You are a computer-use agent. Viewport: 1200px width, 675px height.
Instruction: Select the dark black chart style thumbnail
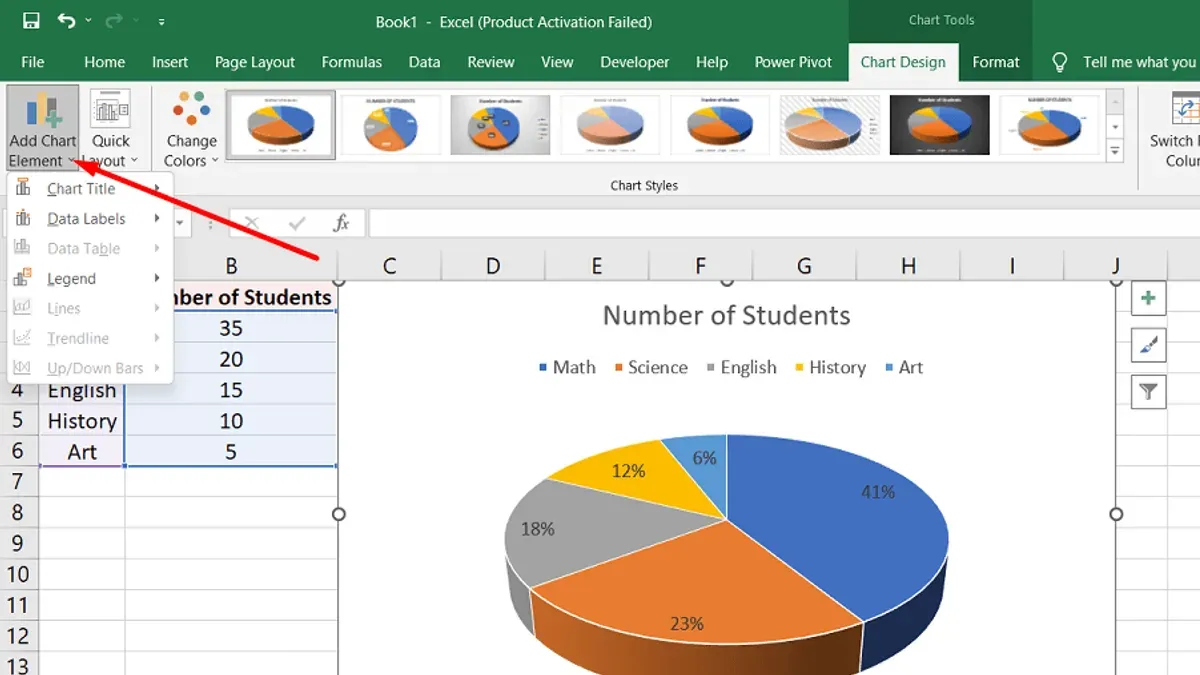point(939,125)
